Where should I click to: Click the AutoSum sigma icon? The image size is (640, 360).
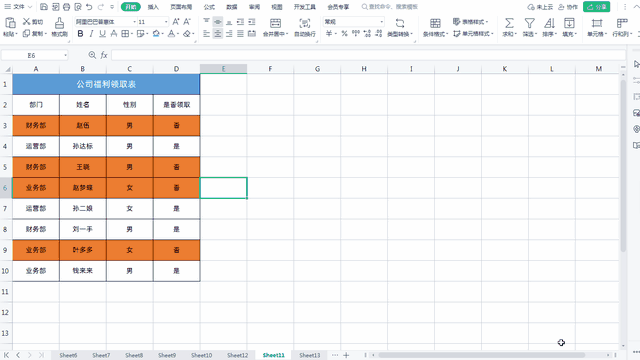pos(509,23)
